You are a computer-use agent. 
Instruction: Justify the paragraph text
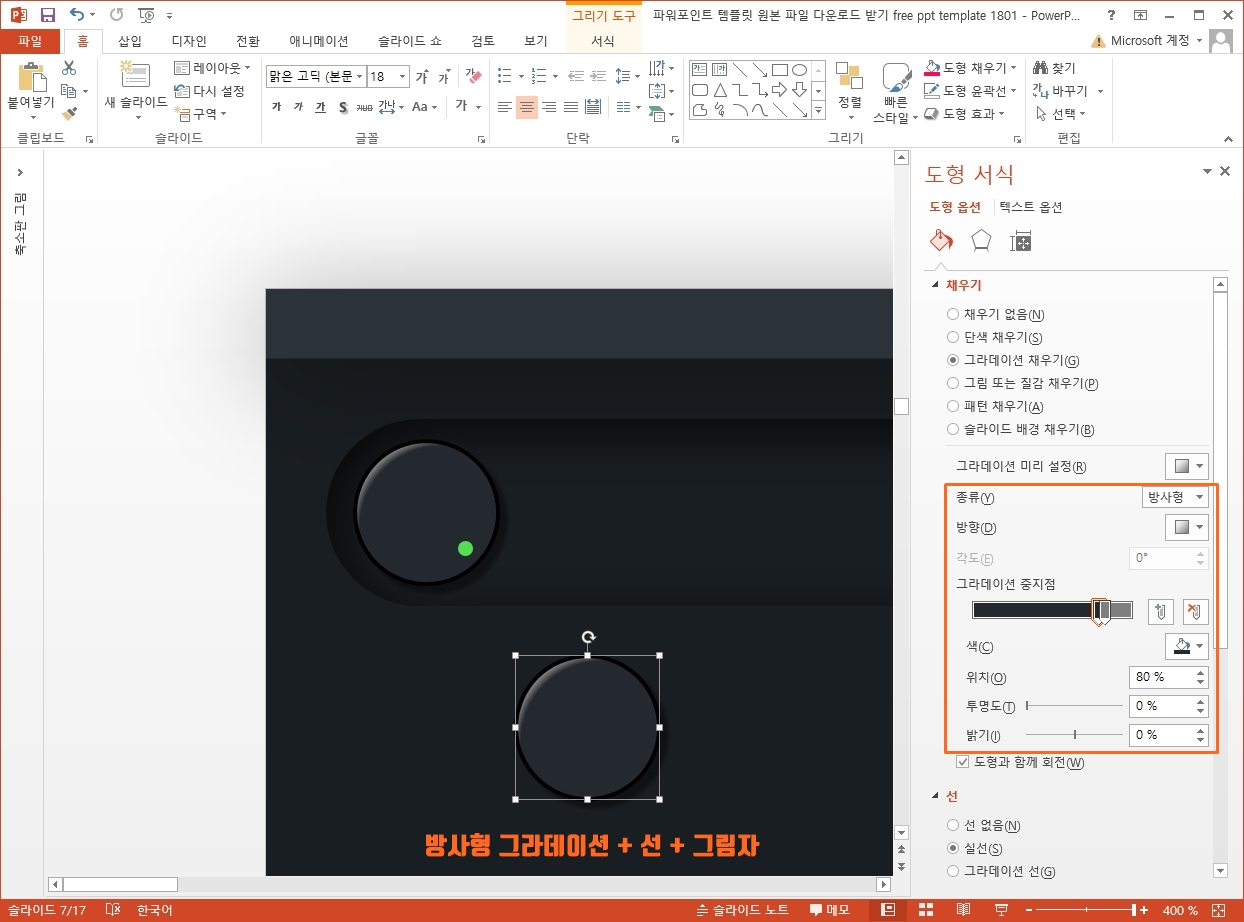[570, 107]
